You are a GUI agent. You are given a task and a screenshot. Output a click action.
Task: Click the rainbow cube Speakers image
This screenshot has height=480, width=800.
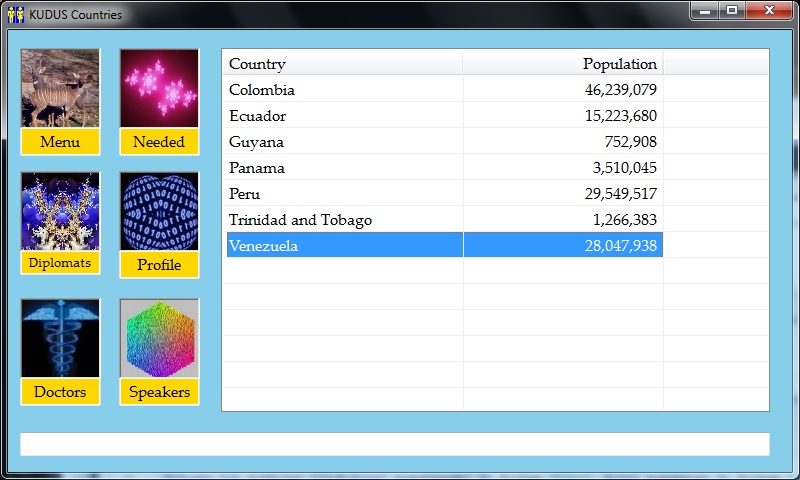point(159,338)
